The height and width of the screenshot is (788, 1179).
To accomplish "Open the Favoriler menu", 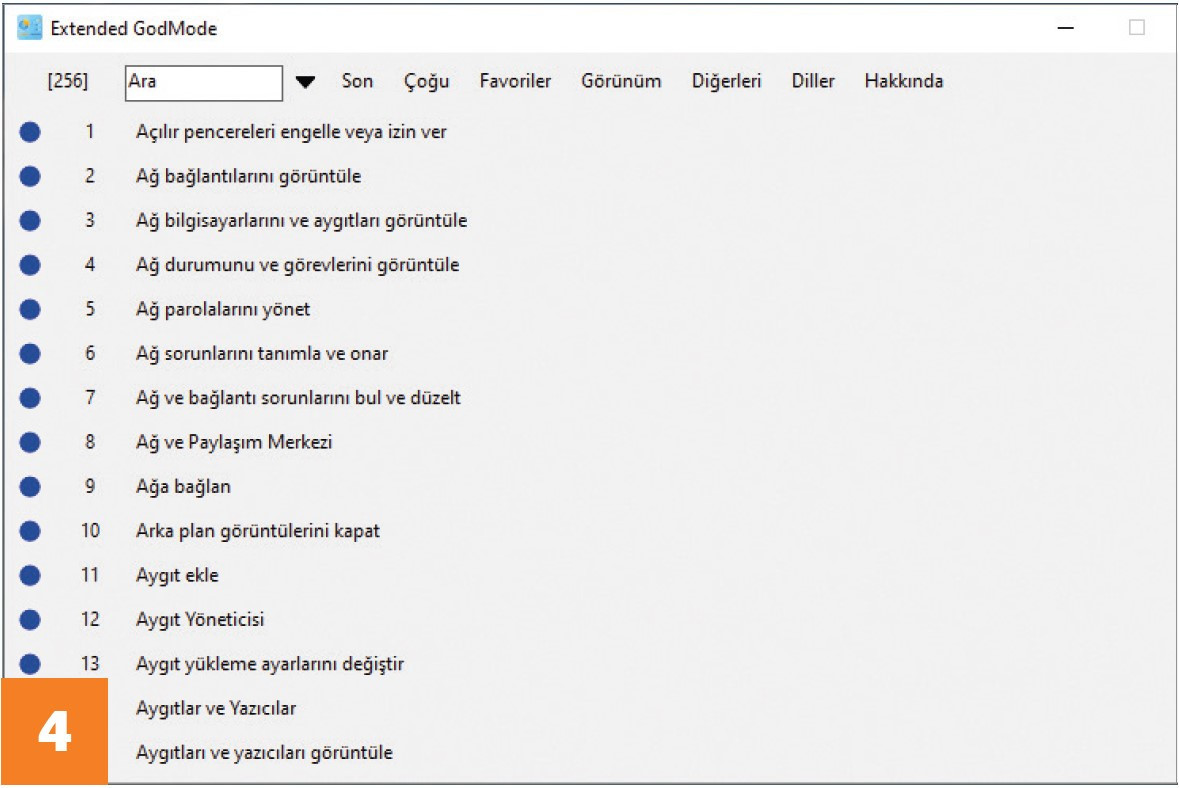I will (x=515, y=81).
